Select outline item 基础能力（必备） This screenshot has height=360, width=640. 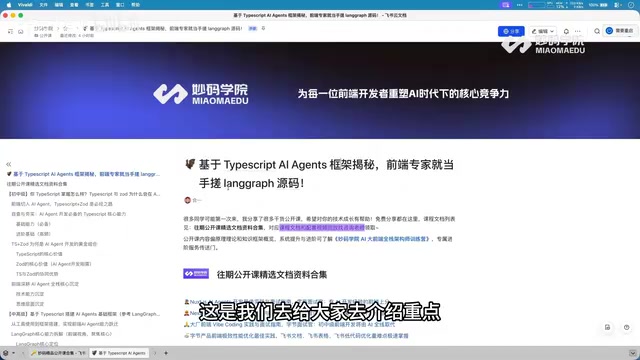(x=33, y=224)
